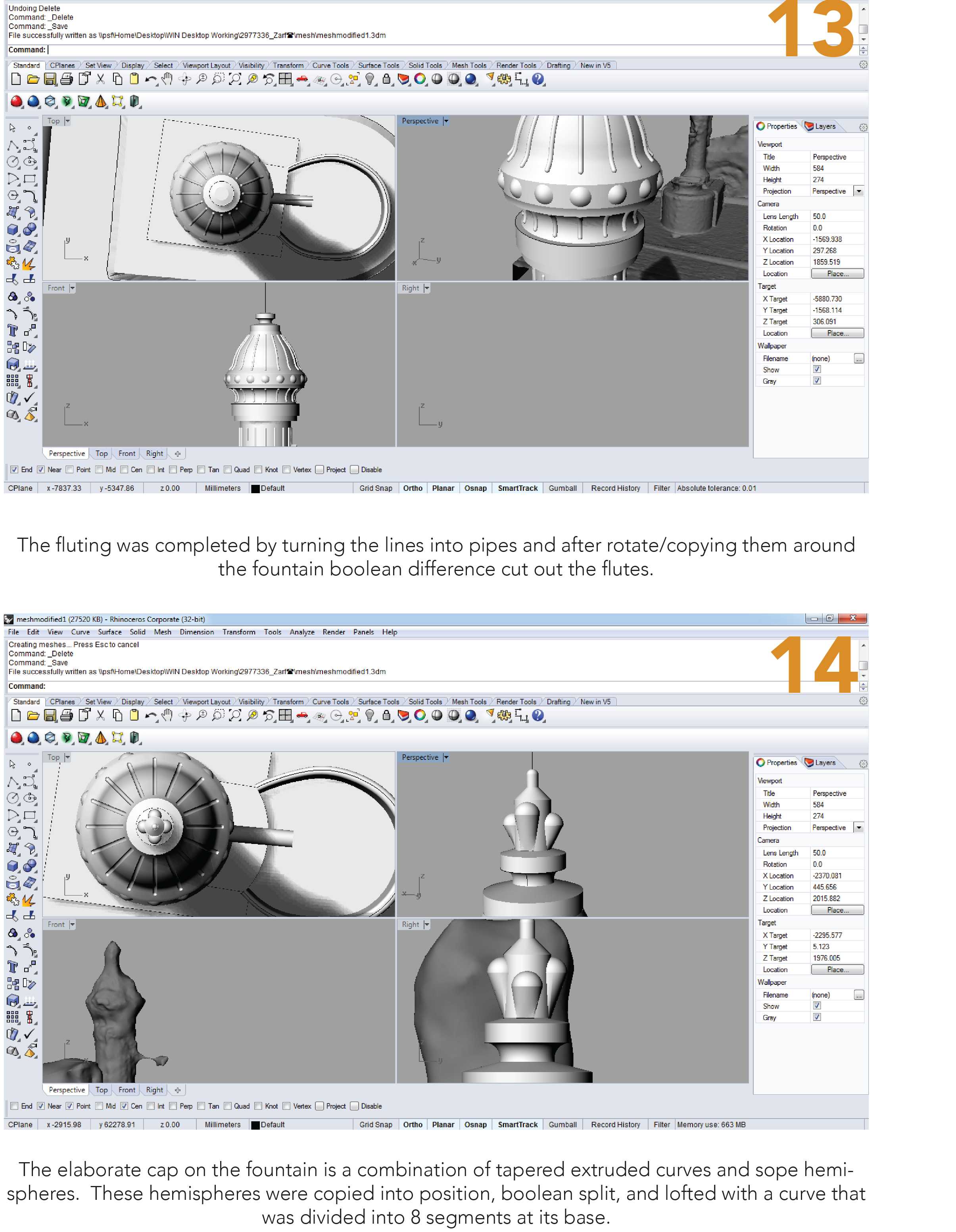Click the Explode tool in screenshot 14 sidebar
Viewport: 956px width, 1232px height.
coord(29,900)
